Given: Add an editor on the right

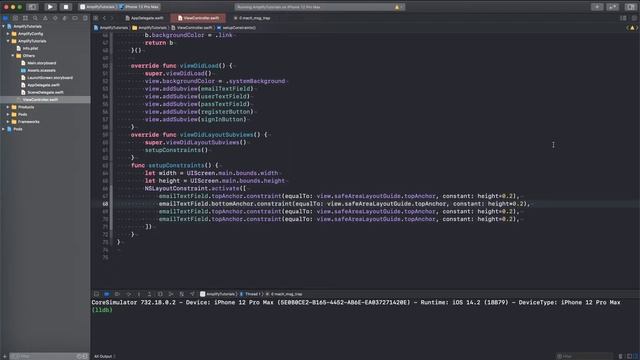Looking at the screenshot, I should point(634,18).
